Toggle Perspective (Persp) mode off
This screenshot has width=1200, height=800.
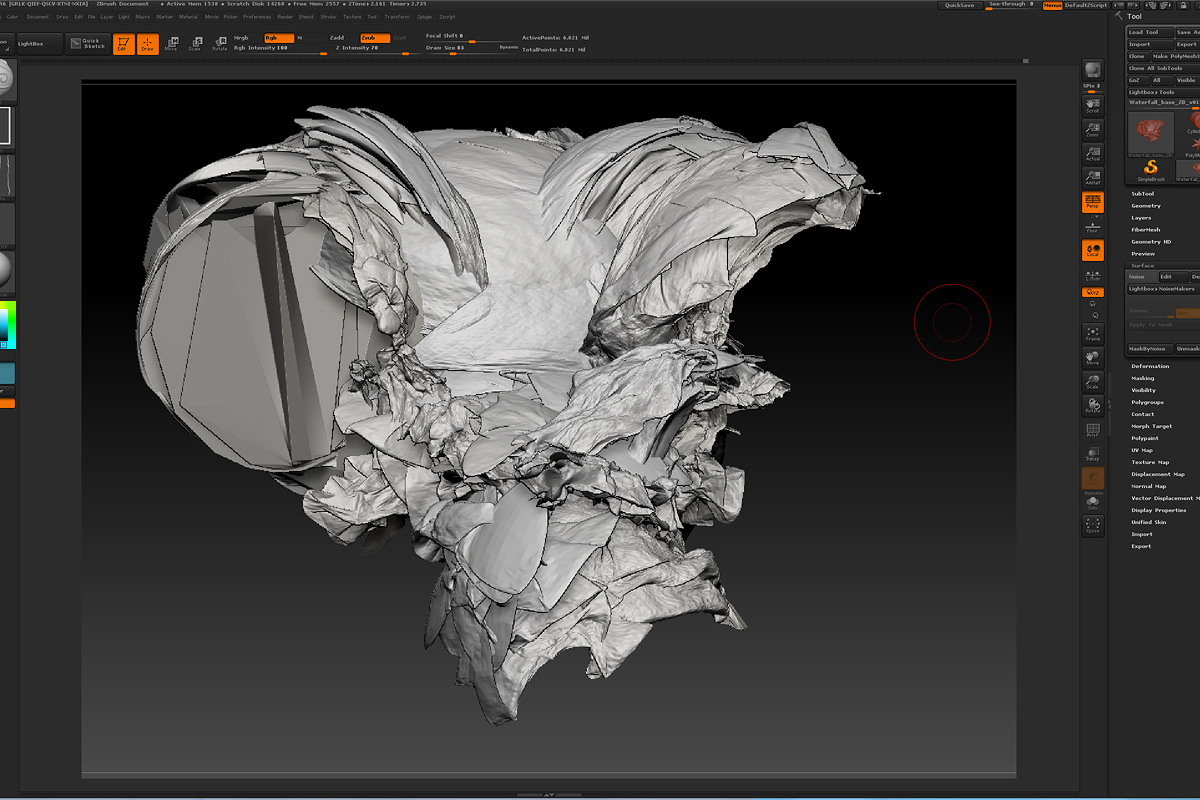(1092, 203)
